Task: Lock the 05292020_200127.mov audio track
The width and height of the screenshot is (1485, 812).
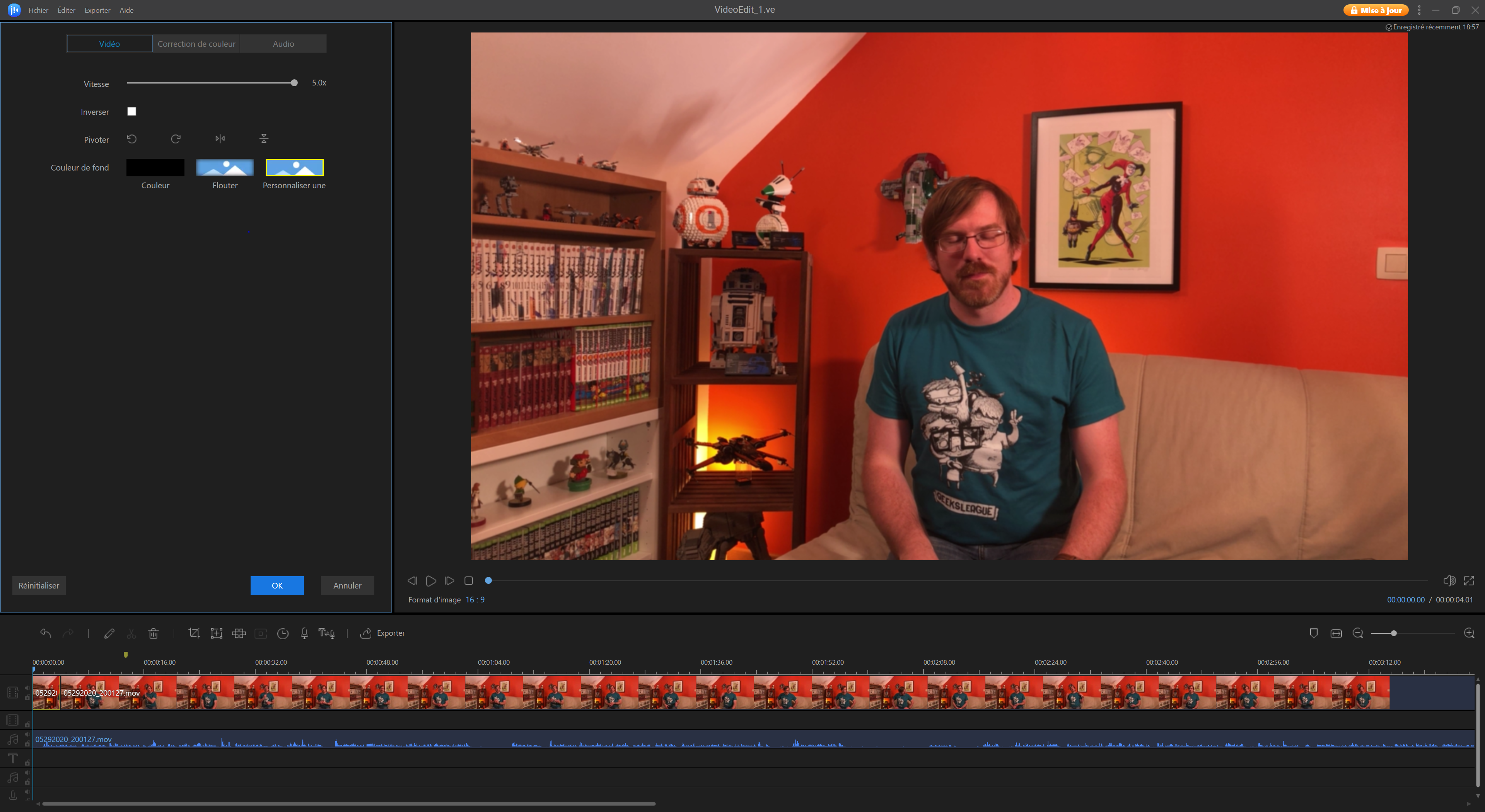Action: click(x=27, y=744)
